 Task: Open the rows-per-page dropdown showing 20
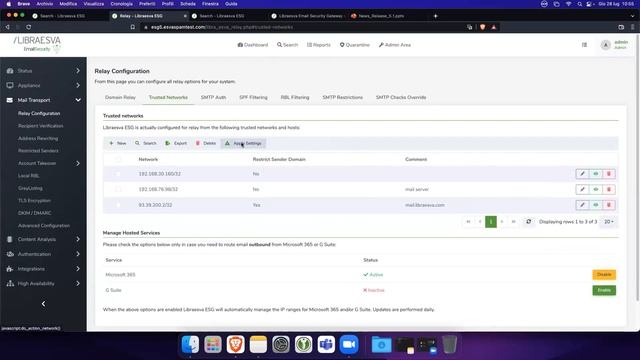[608, 222]
